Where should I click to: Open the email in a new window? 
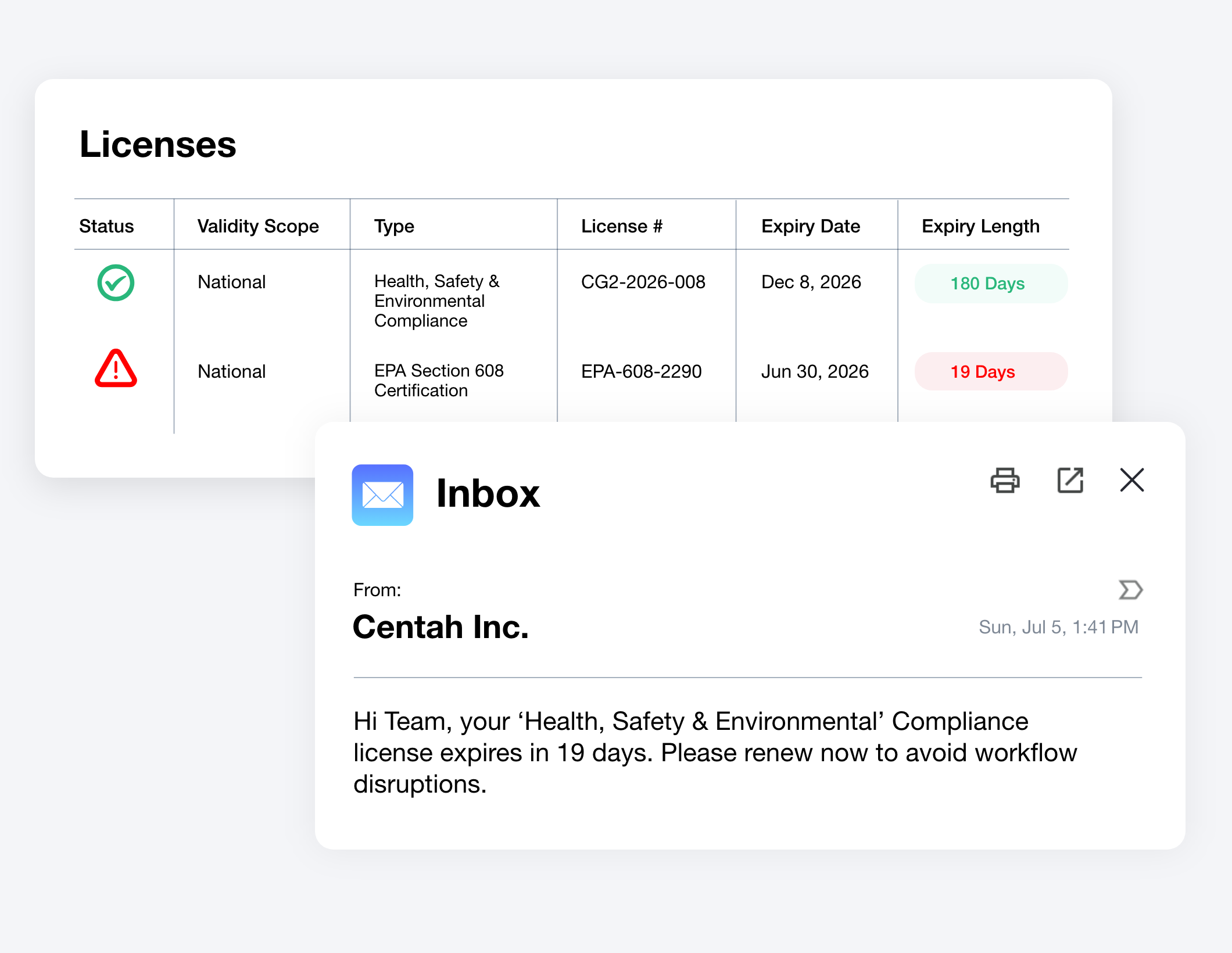tap(1070, 480)
